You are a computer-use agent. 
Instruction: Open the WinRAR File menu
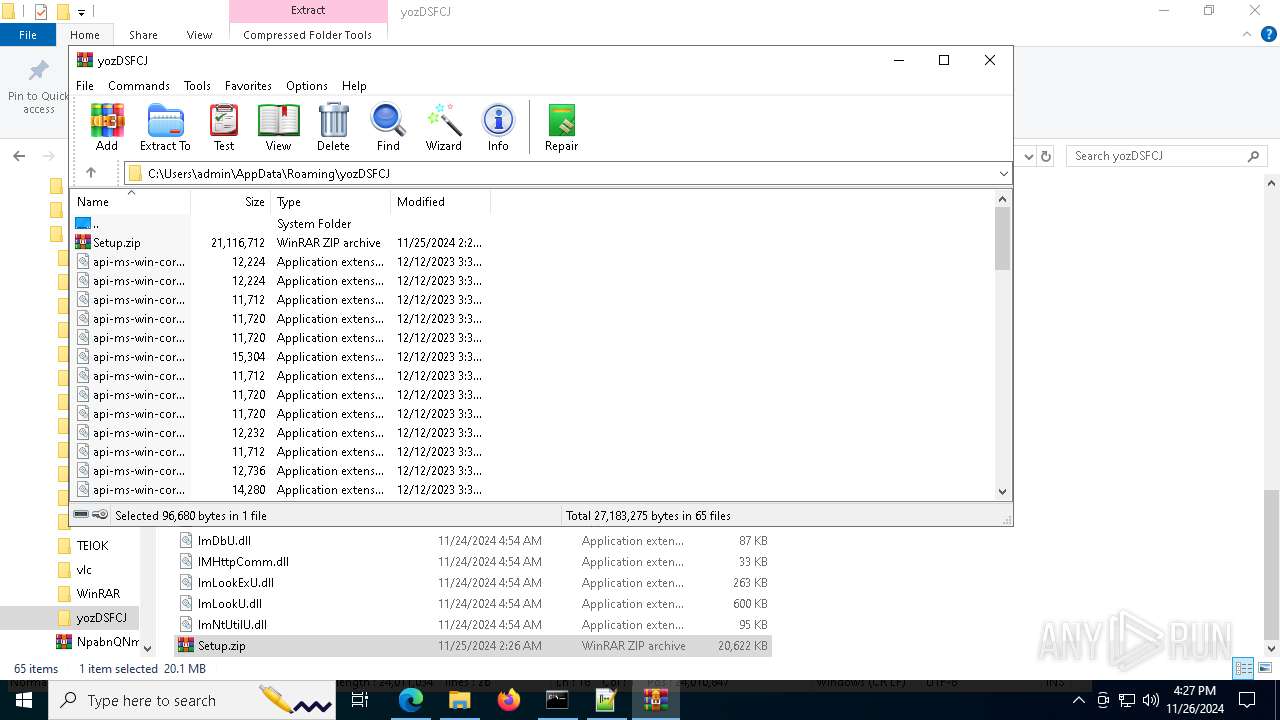85,86
